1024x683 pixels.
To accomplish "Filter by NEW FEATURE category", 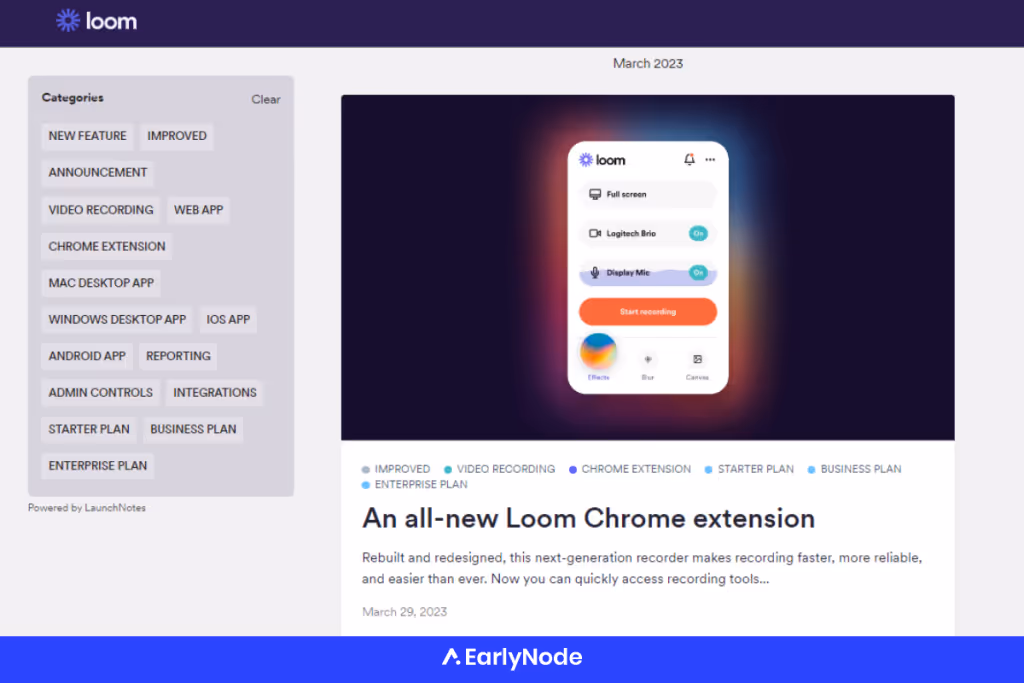I will (88, 136).
